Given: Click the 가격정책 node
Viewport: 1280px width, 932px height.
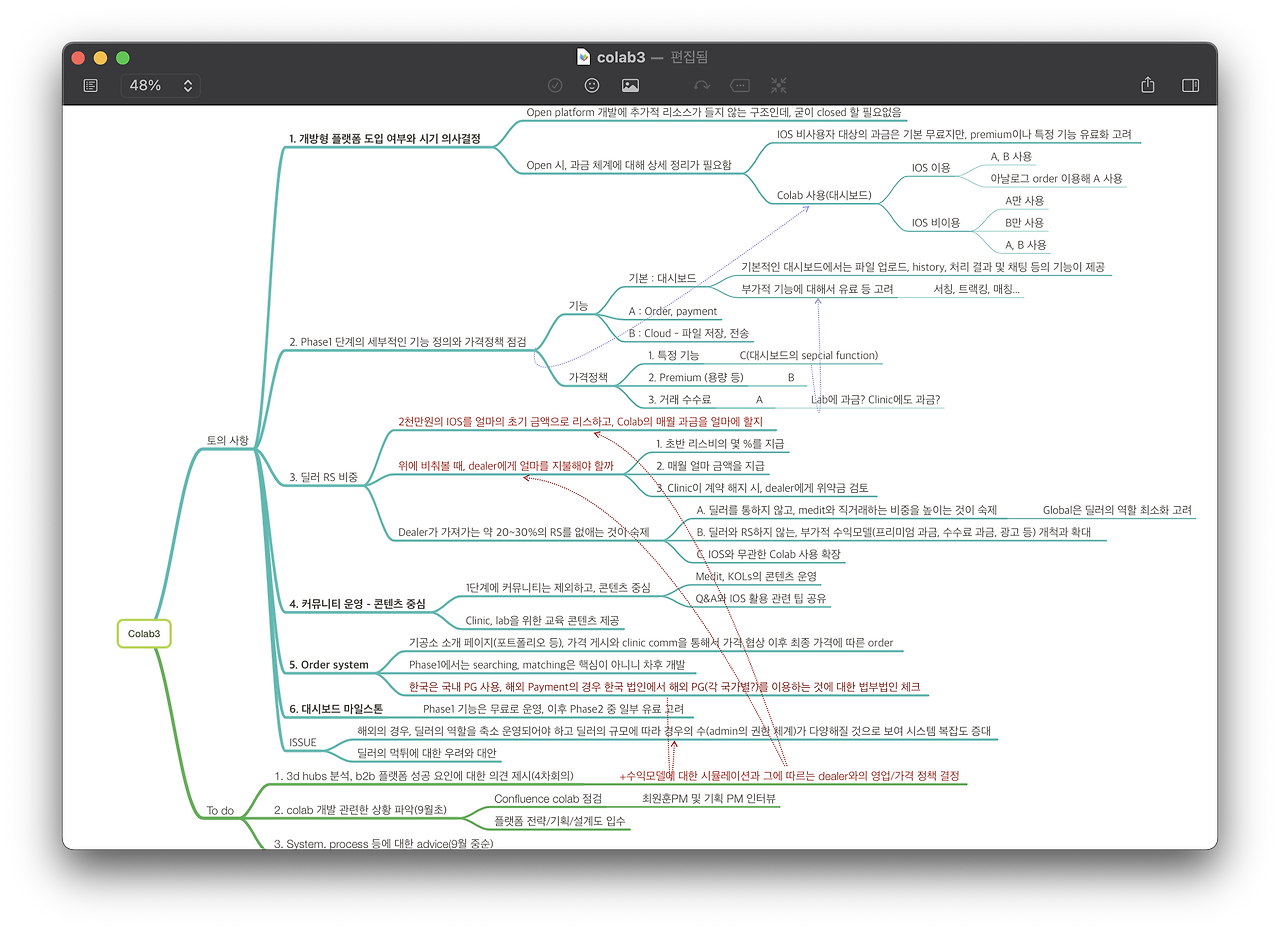Looking at the screenshot, I should tap(588, 378).
